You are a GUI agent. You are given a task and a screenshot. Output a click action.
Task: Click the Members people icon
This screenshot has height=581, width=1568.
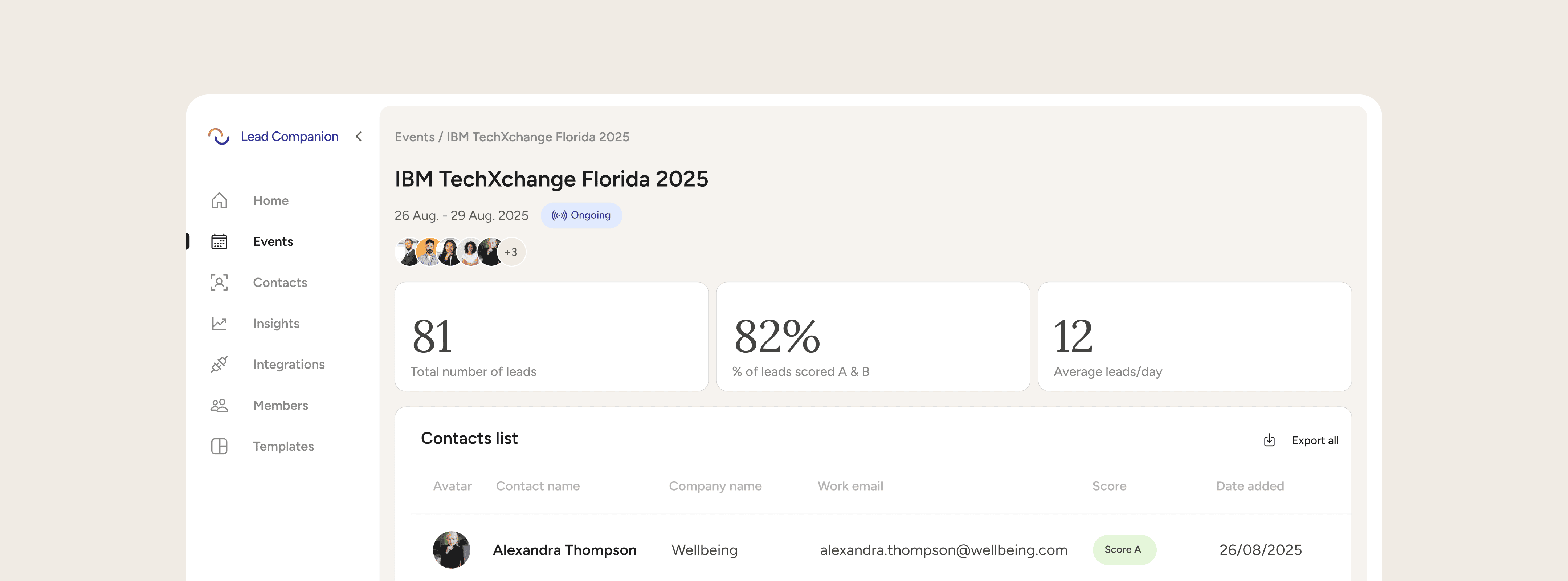(219, 405)
